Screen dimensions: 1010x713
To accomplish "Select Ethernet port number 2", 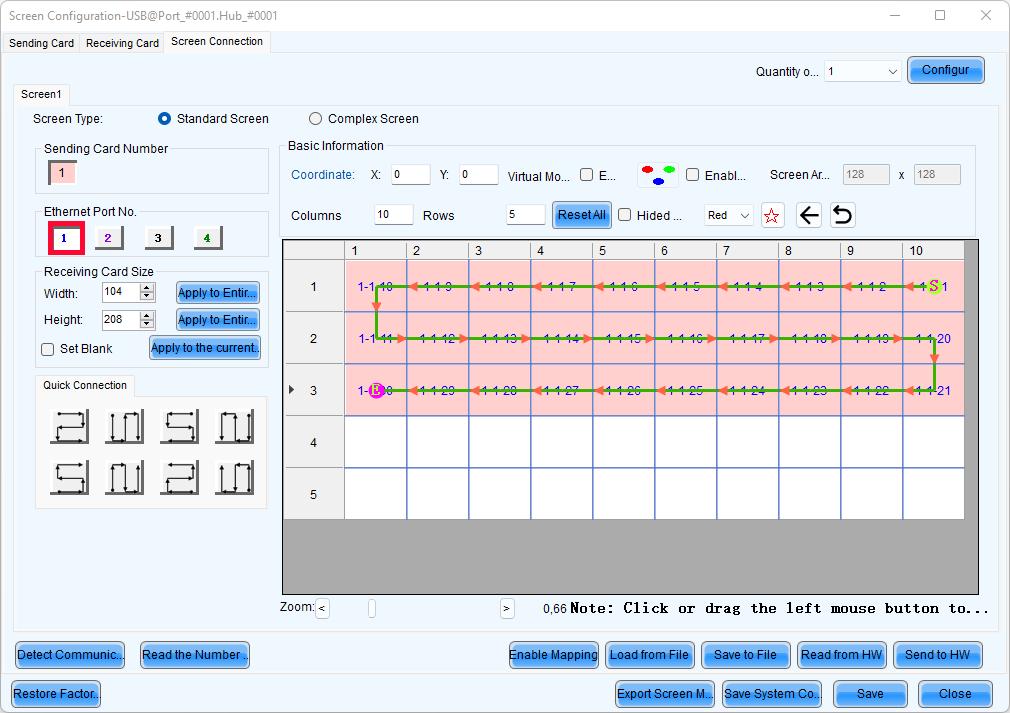I will [x=109, y=238].
